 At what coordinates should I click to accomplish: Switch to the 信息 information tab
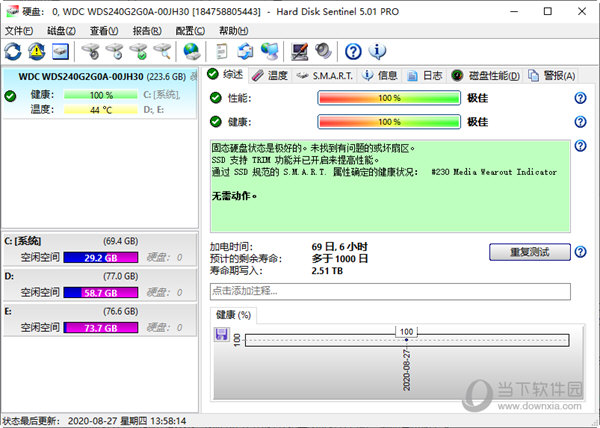point(380,76)
